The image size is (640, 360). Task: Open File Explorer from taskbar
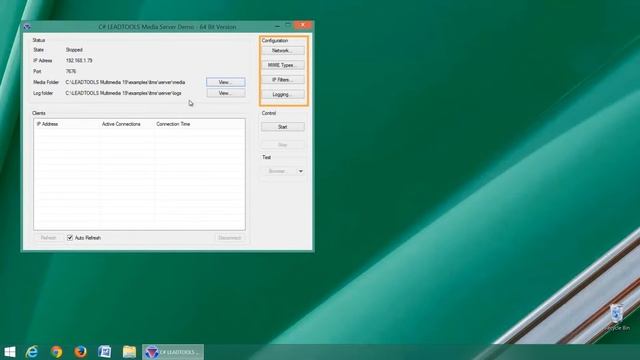129,352
